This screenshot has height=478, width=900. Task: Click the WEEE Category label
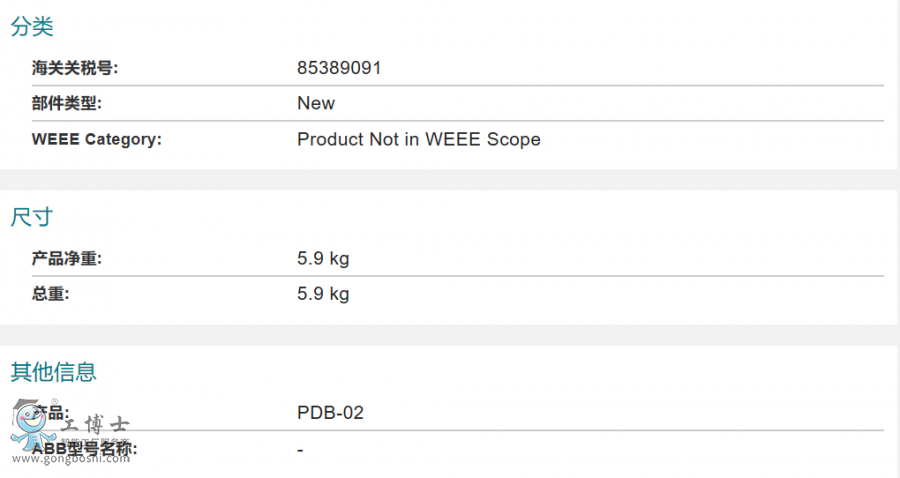(x=97, y=139)
